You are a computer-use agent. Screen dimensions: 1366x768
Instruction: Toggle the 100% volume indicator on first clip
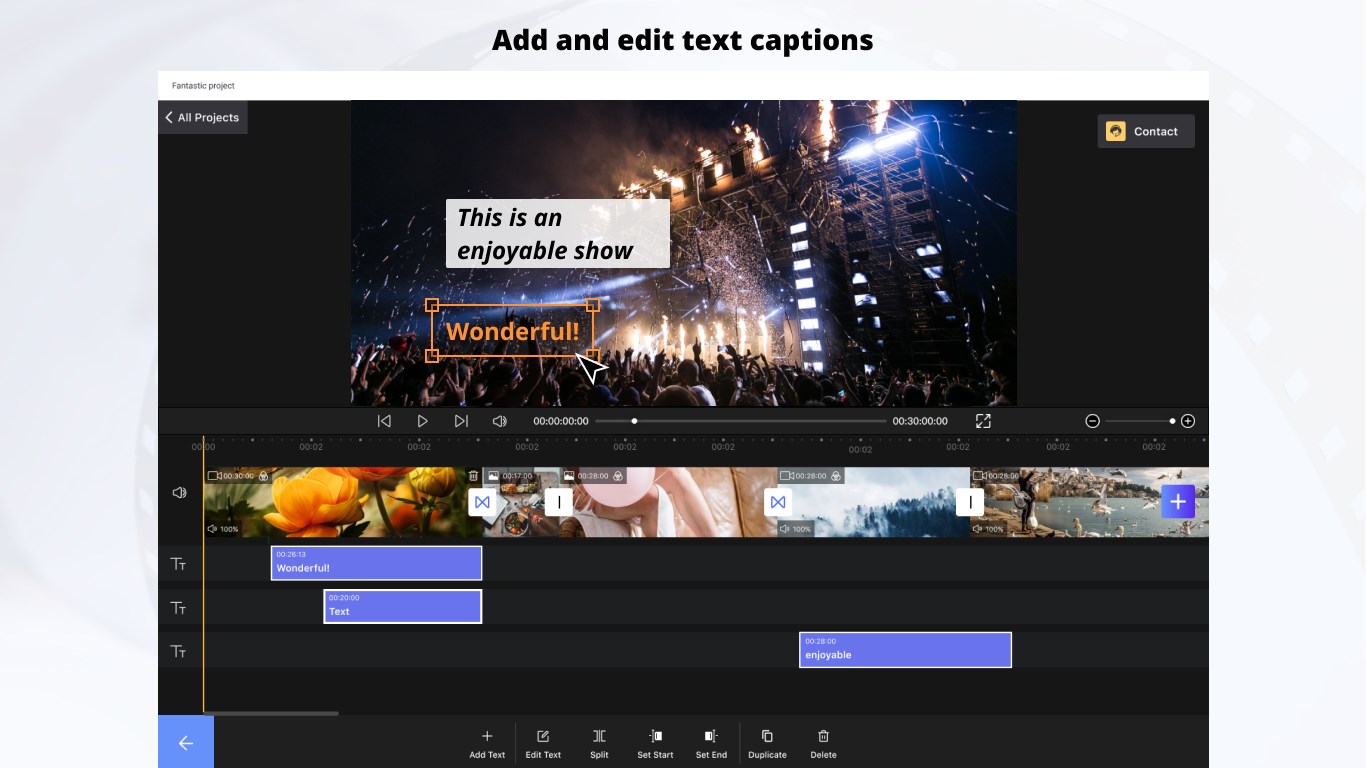pyautogui.click(x=222, y=528)
